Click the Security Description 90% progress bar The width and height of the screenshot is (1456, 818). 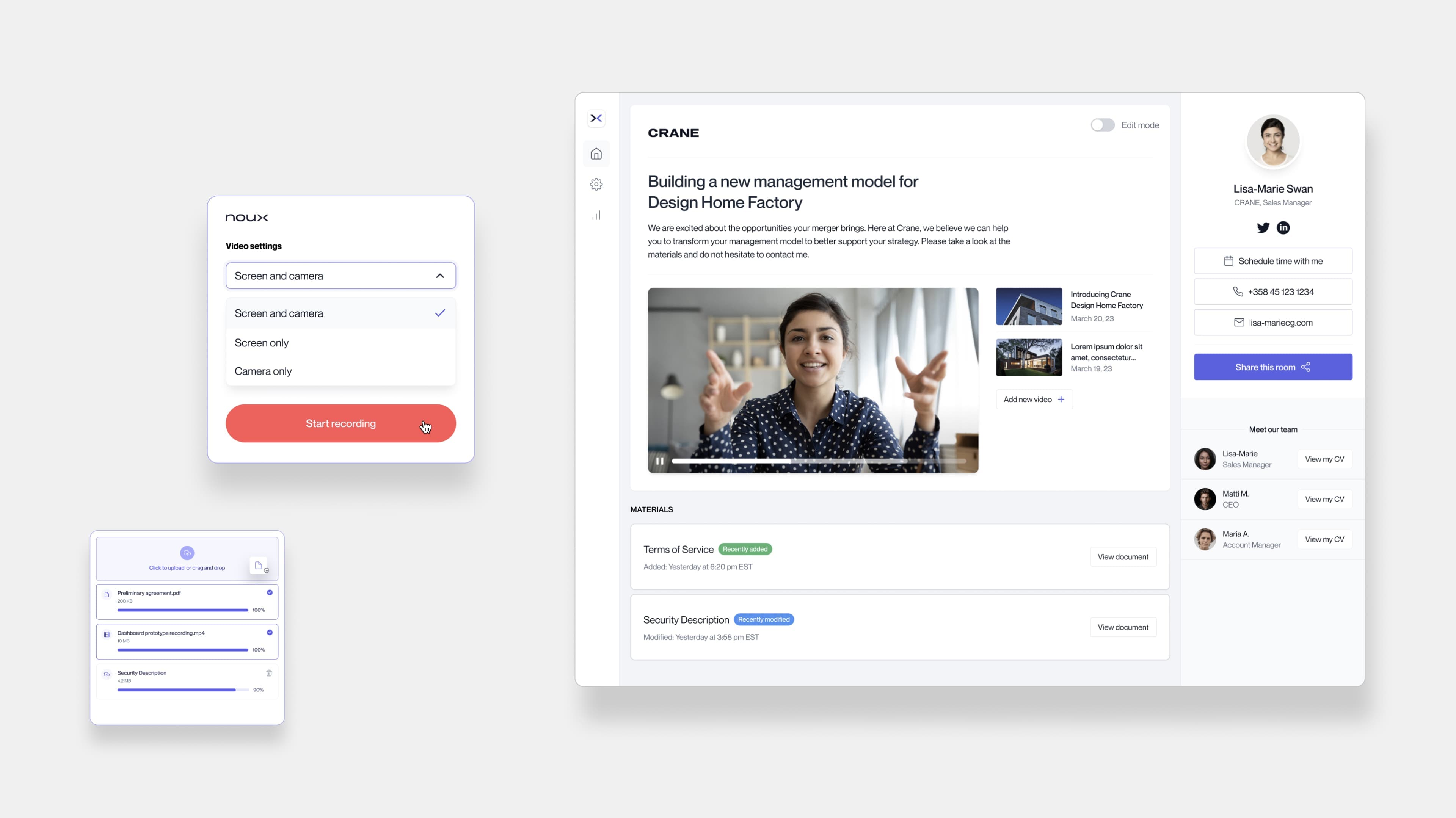(182, 690)
